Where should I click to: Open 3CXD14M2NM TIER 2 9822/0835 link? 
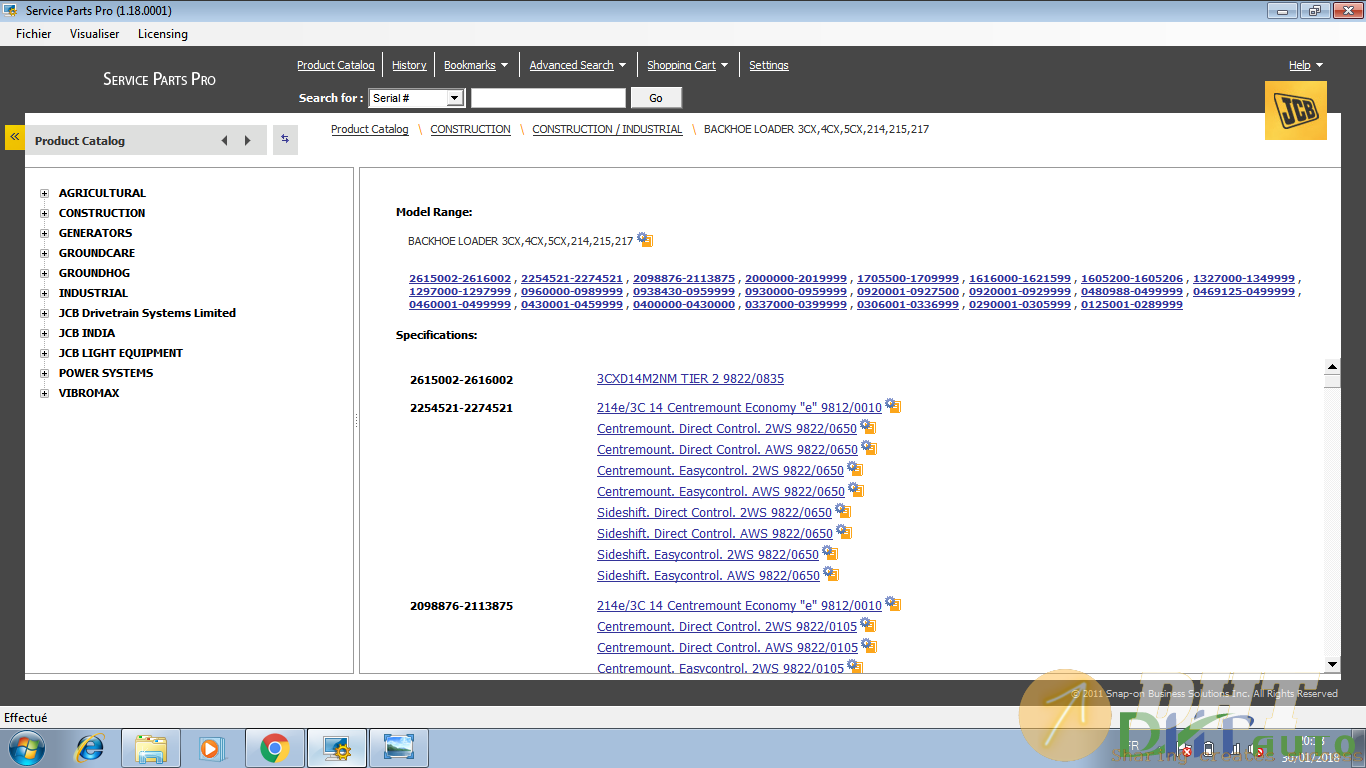pos(690,379)
